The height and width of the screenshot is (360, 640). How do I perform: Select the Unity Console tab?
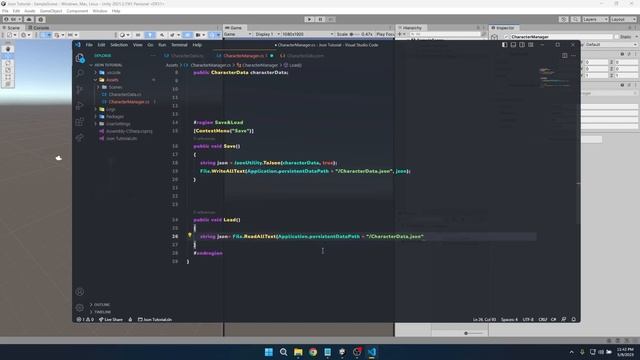point(38,28)
